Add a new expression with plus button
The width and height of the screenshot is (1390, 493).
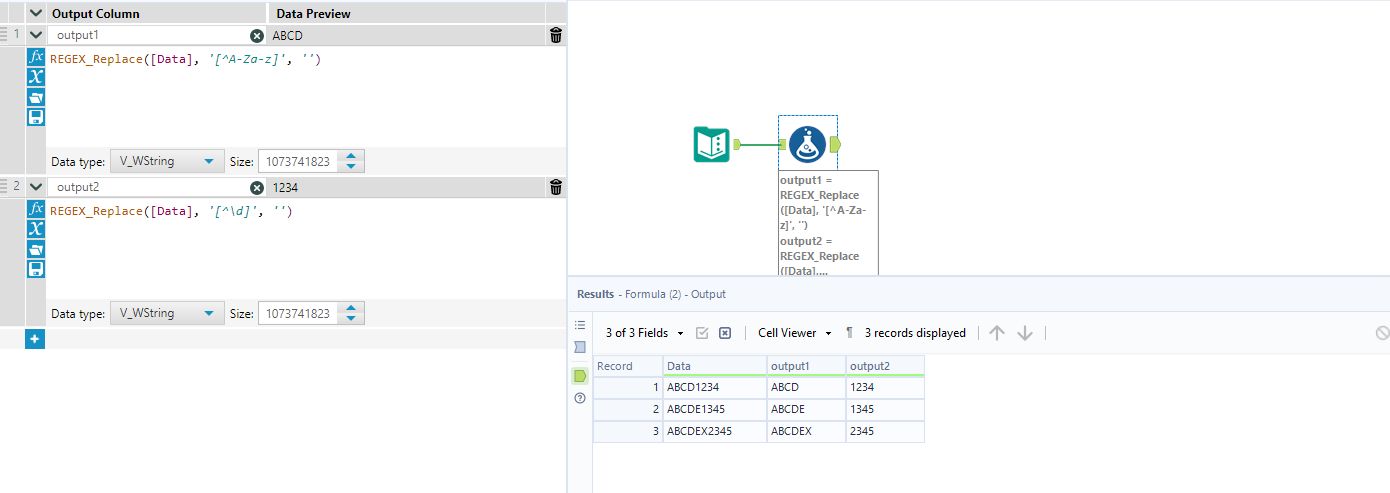(35, 339)
